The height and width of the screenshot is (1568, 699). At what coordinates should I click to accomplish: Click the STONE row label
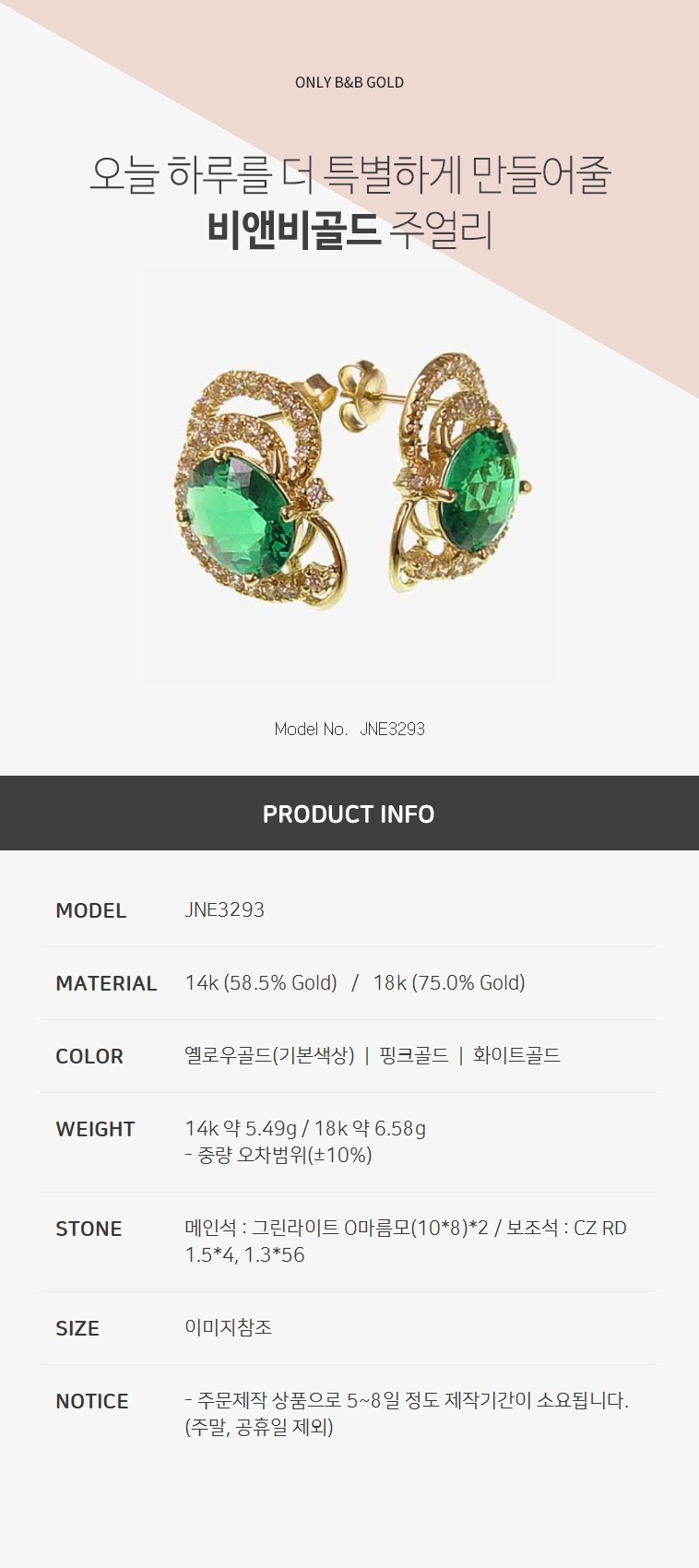[x=89, y=1229]
